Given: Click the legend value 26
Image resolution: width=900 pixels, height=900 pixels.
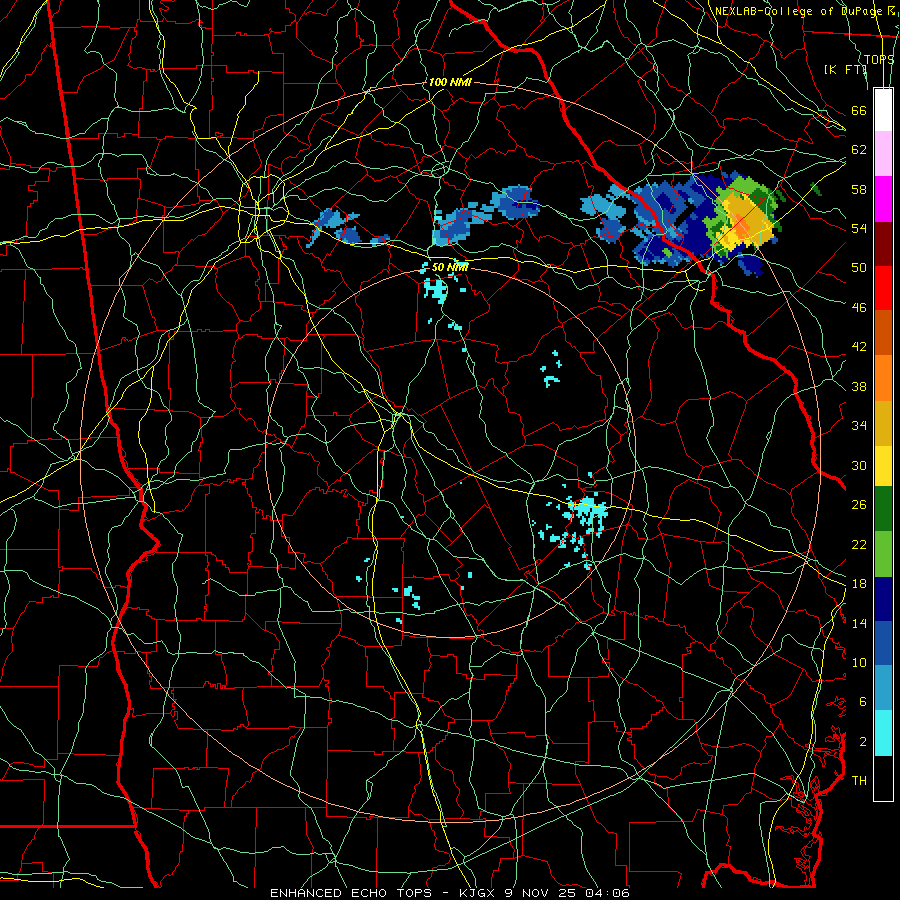Looking at the screenshot, I should pyautogui.click(x=859, y=505).
